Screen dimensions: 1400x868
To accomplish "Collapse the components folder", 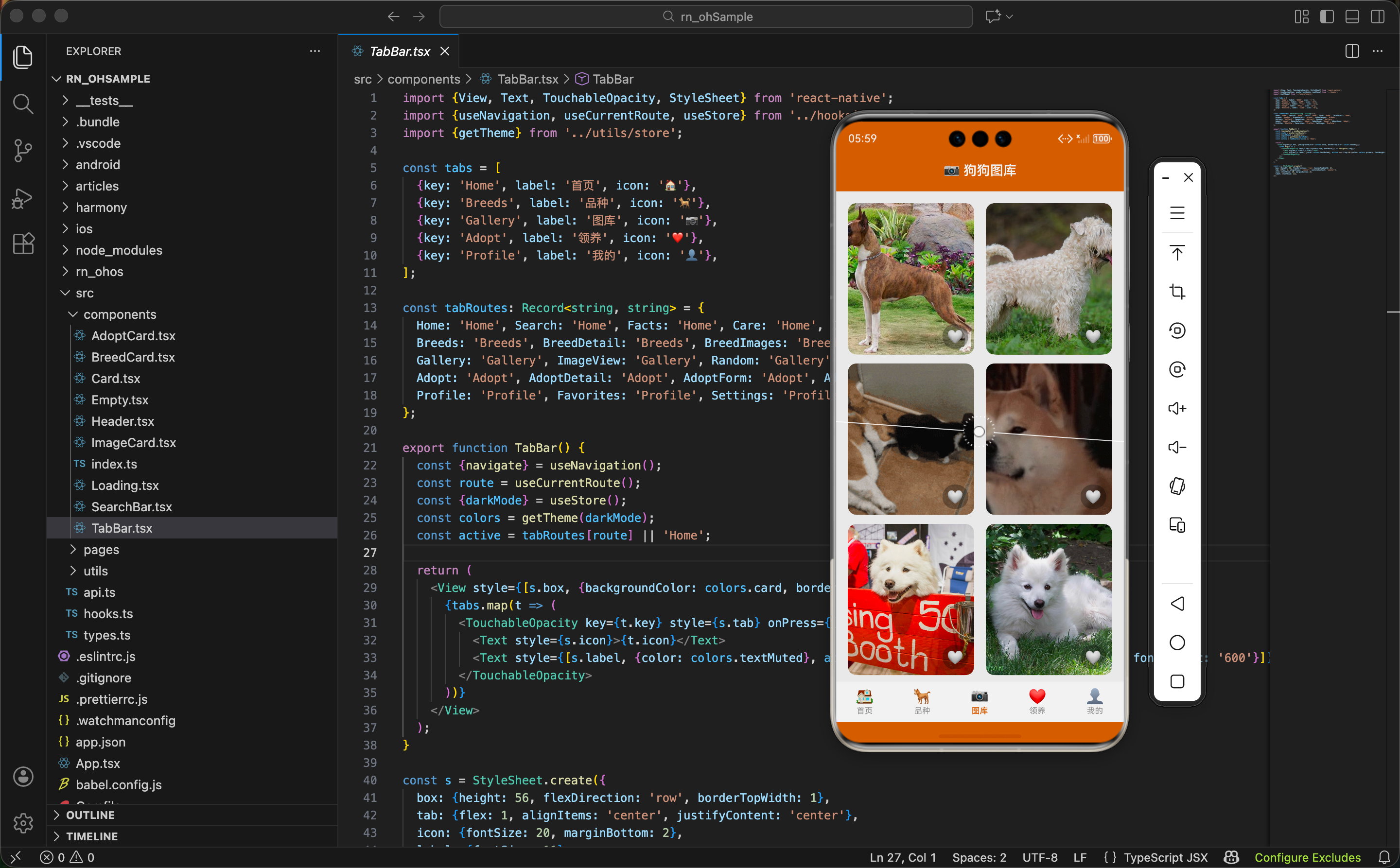I will [120, 314].
